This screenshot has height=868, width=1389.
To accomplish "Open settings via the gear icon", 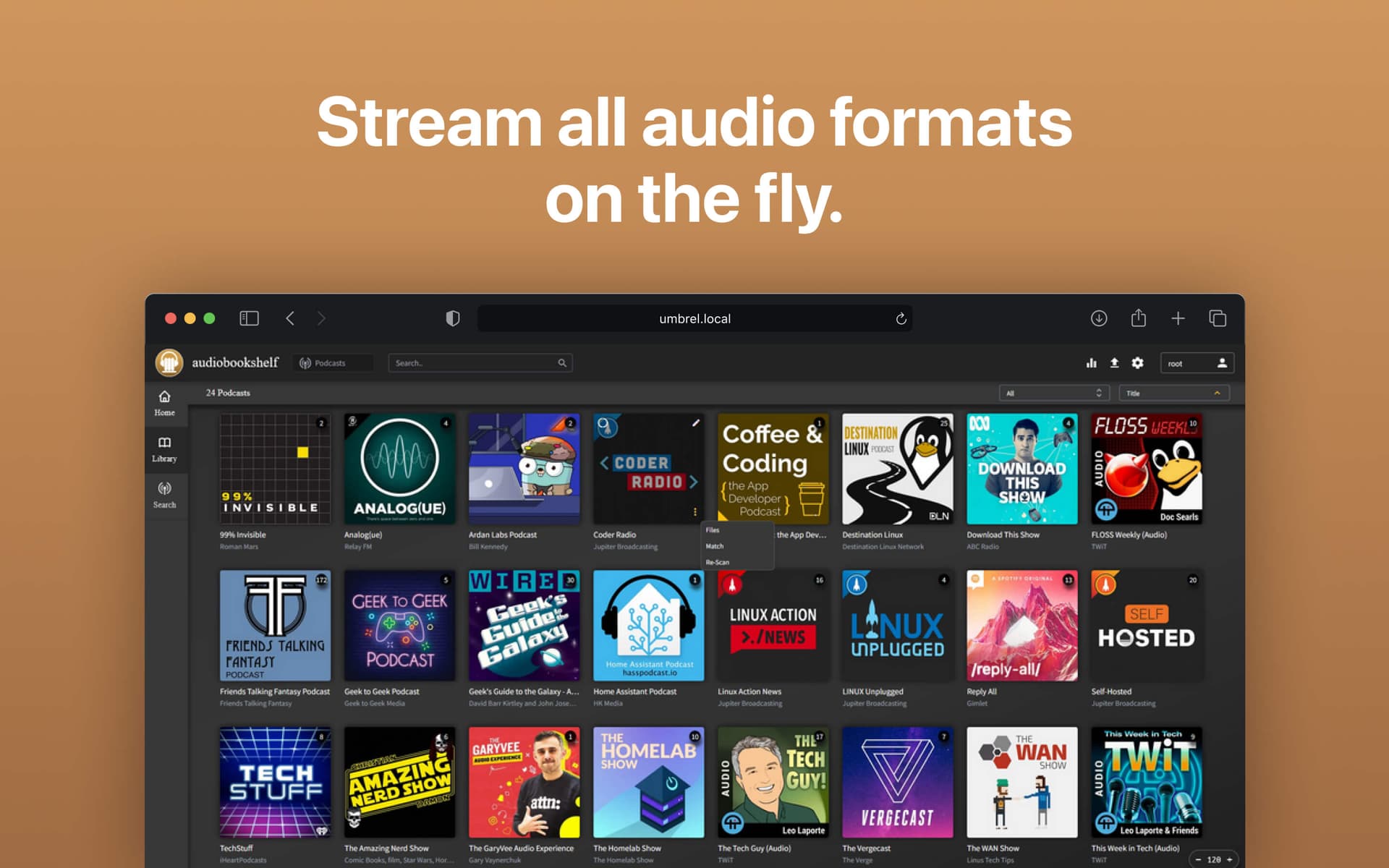I will point(1138,363).
